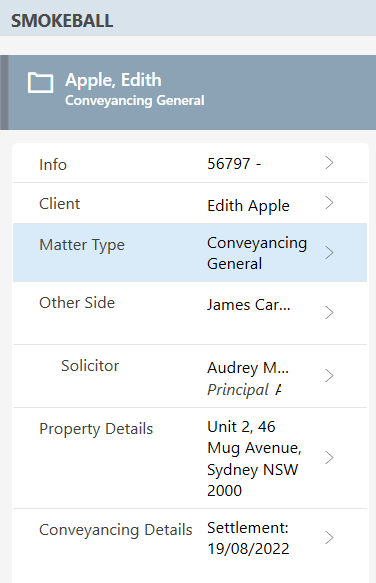Click the Audrey M... solicitor name

click(248, 368)
